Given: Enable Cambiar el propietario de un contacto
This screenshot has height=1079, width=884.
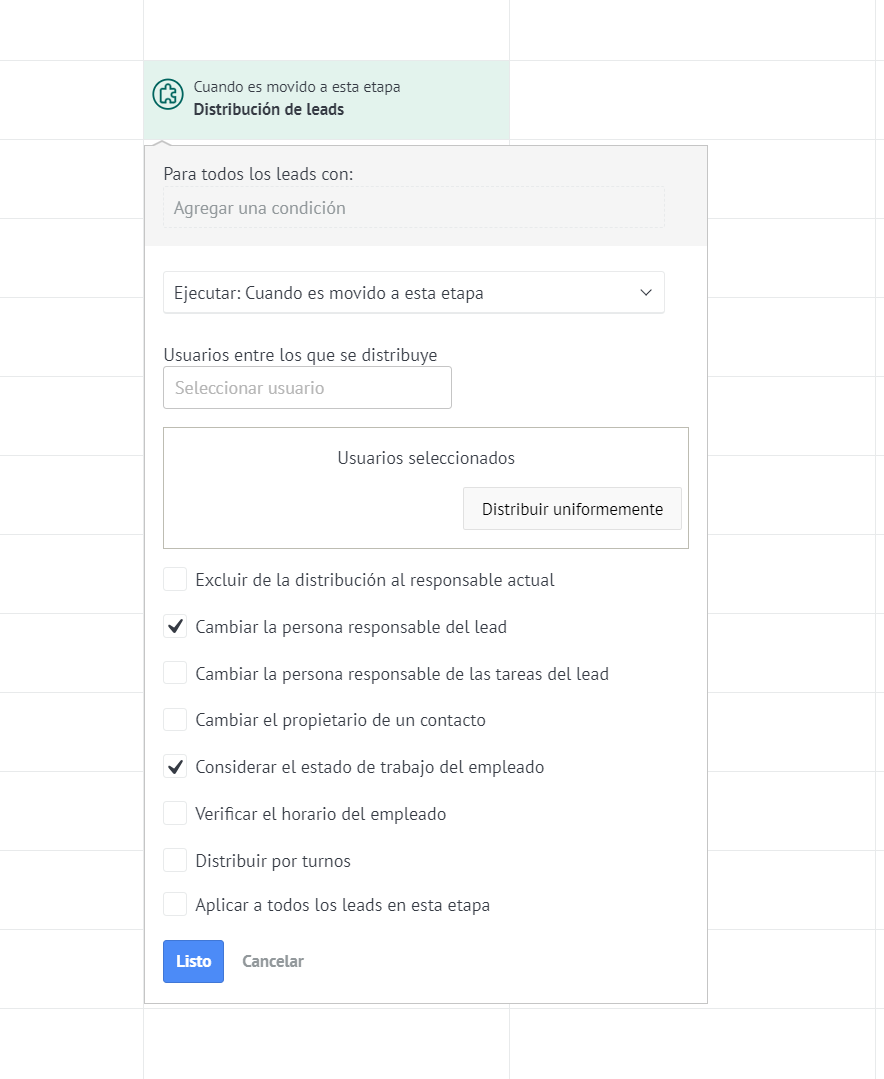Looking at the screenshot, I should coord(175,720).
